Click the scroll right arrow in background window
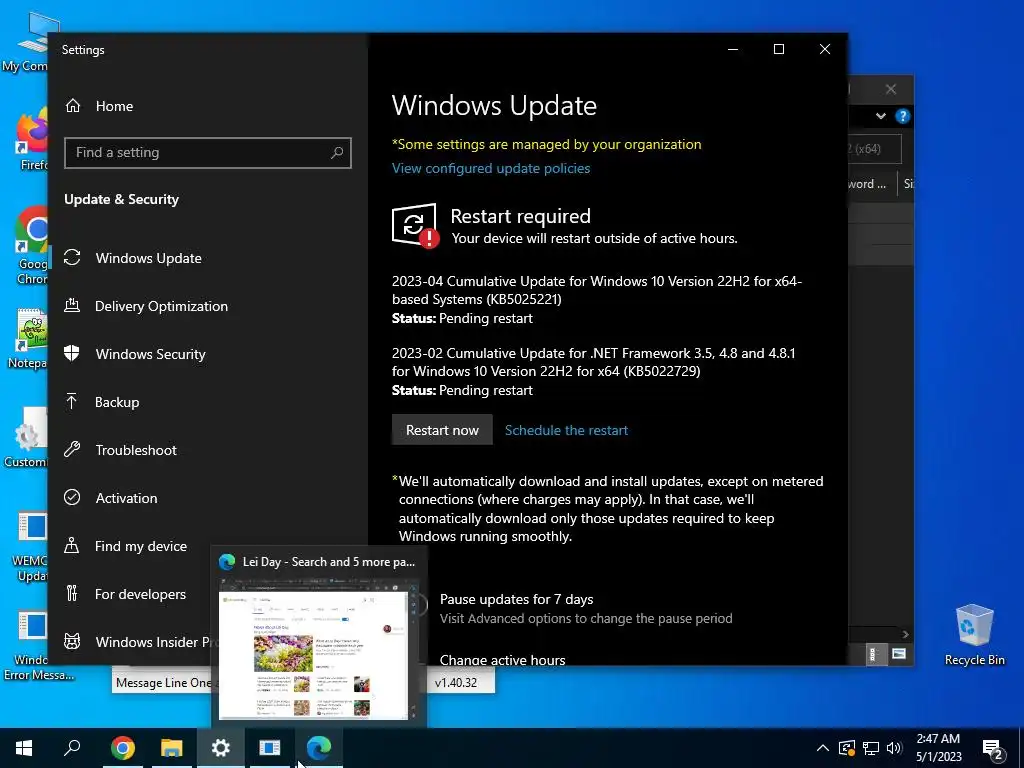The width and height of the screenshot is (1024, 768). coord(905,634)
